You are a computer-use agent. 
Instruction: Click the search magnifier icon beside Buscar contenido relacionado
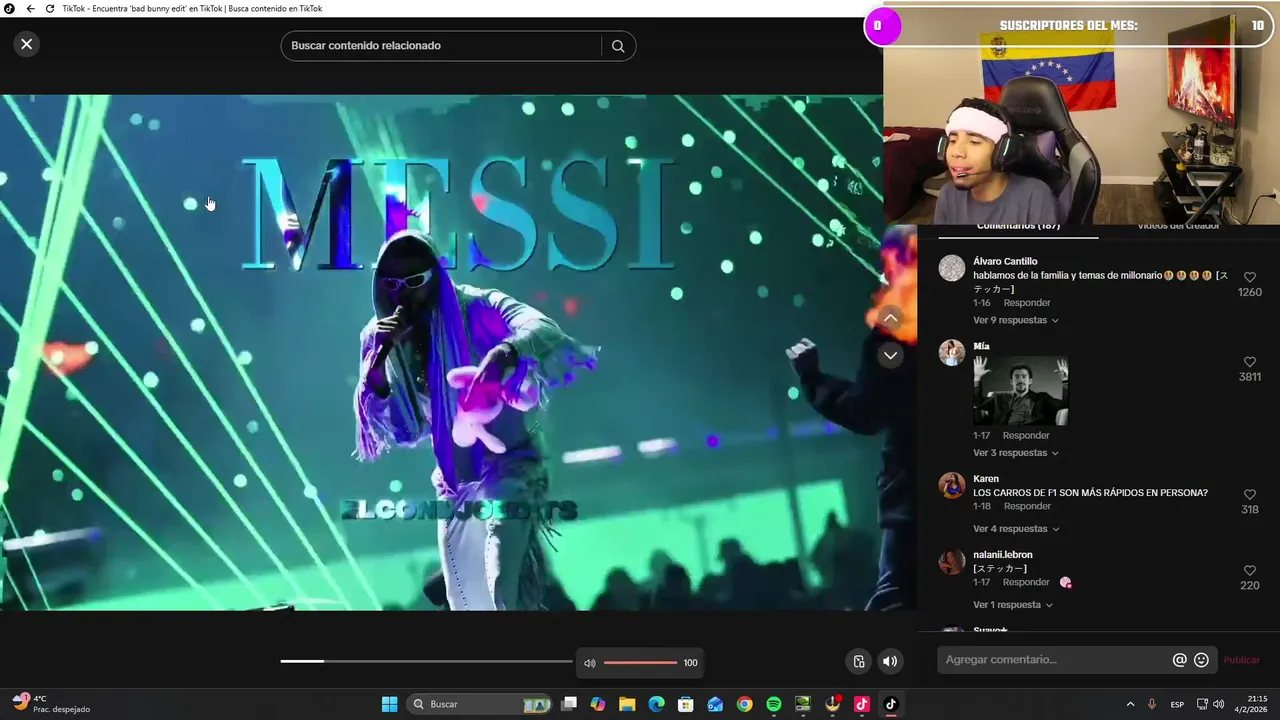click(x=618, y=46)
